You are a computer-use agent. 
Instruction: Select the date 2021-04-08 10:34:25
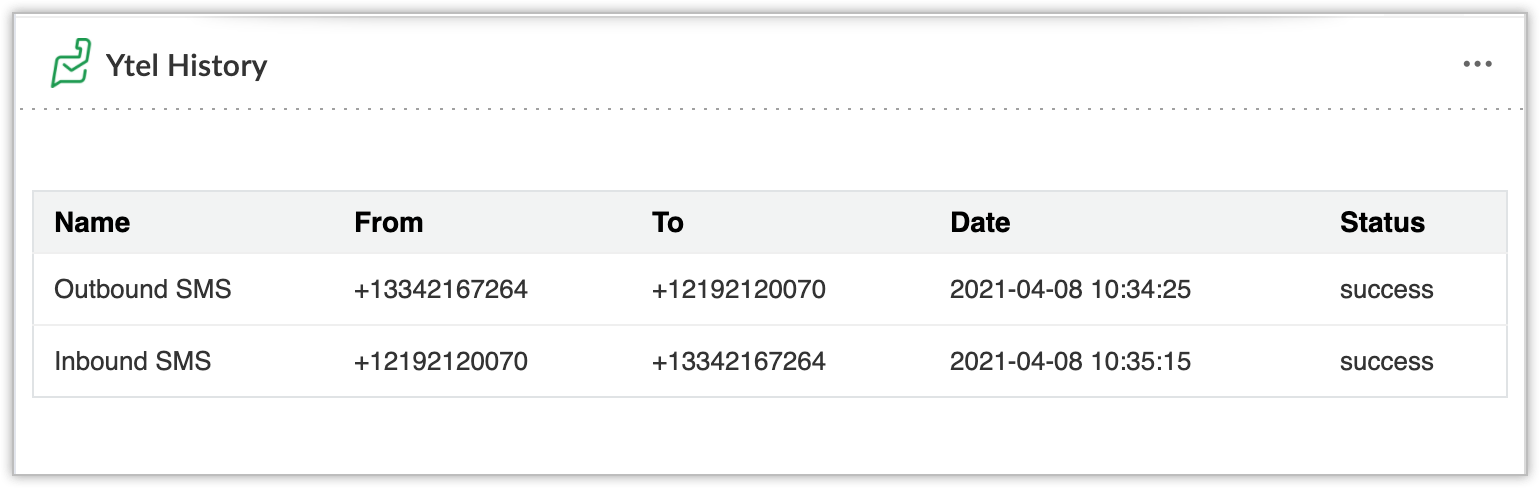click(x=1070, y=289)
